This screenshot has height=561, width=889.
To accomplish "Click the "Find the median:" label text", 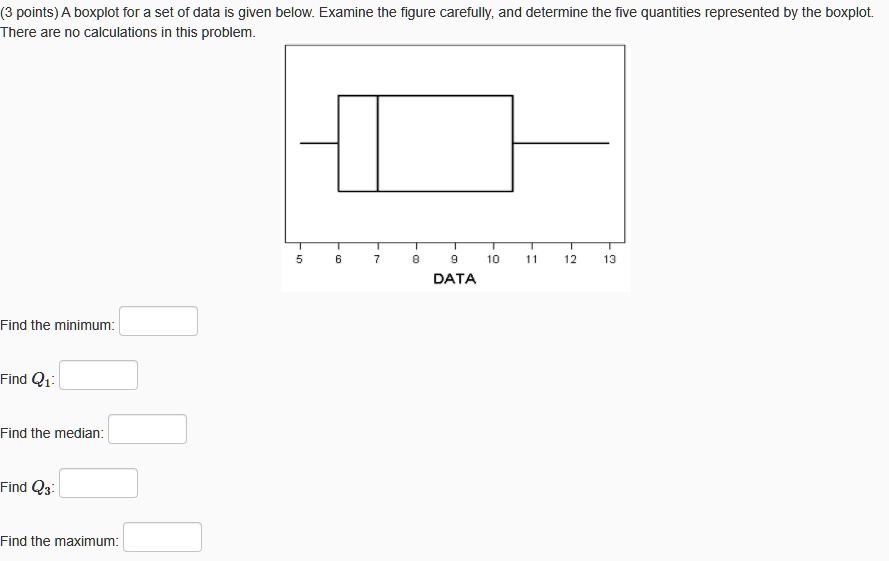I will (x=52, y=433).
